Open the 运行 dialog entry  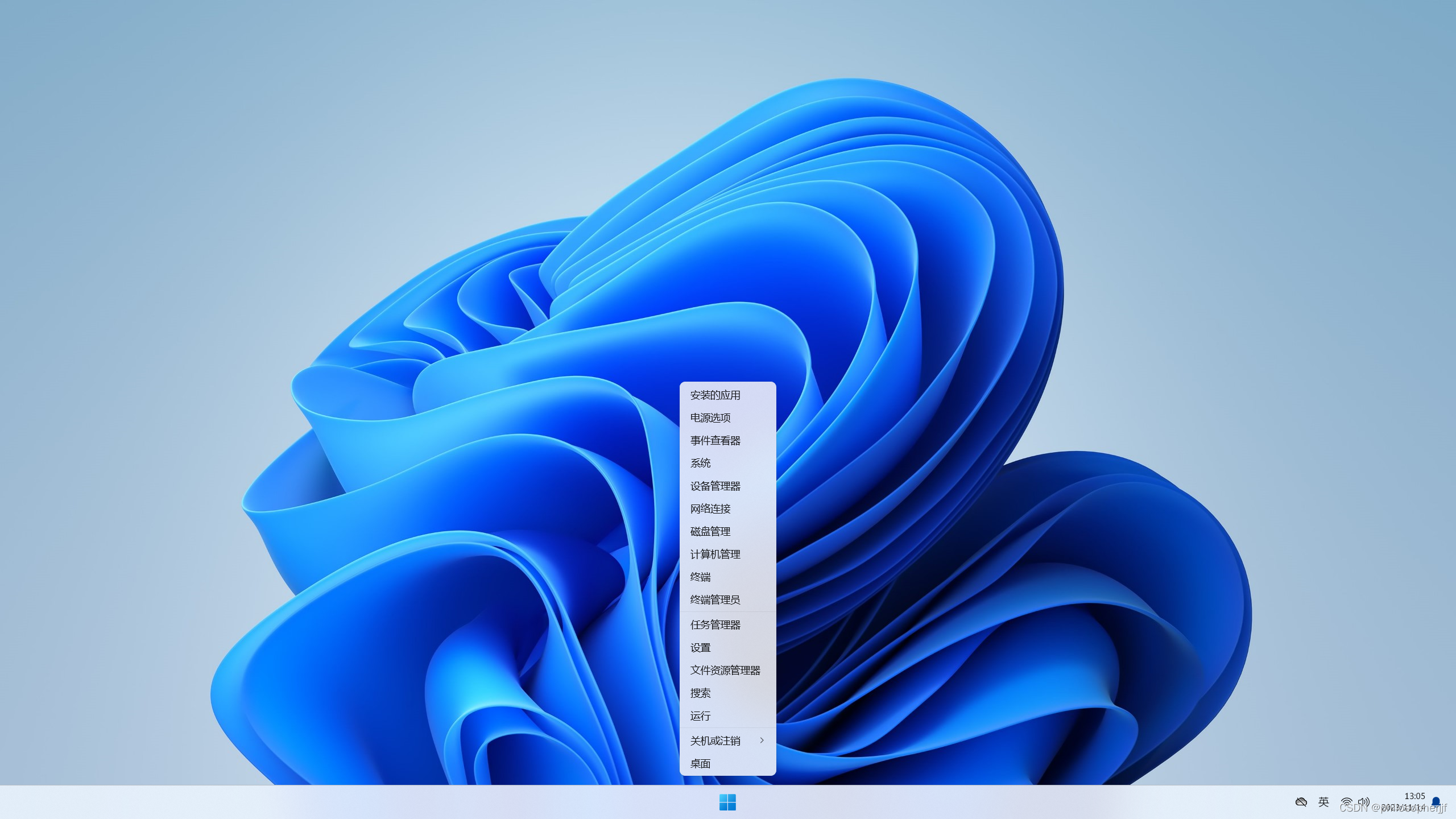pos(728,715)
